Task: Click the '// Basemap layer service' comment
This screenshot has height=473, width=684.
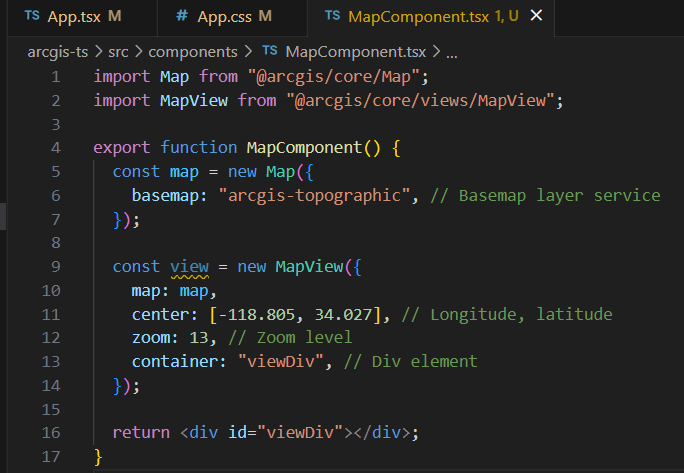Action: (x=545, y=195)
